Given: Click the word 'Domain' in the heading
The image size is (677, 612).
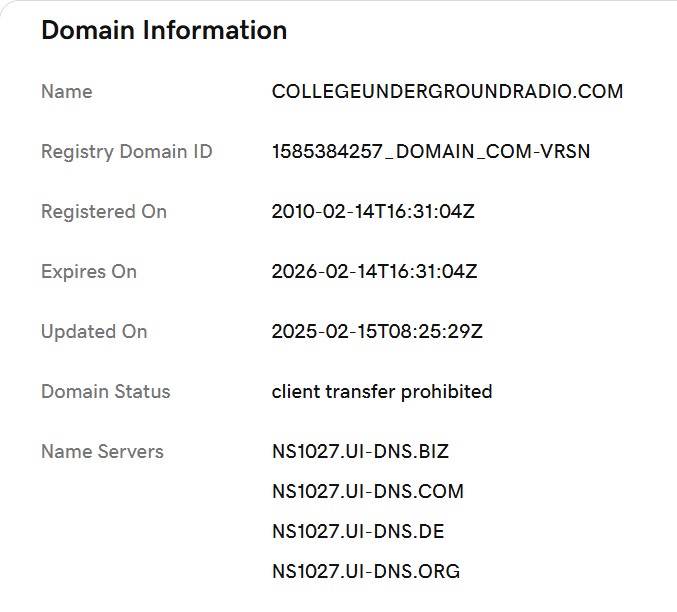Looking at the screenshot, I should point(87,31).
